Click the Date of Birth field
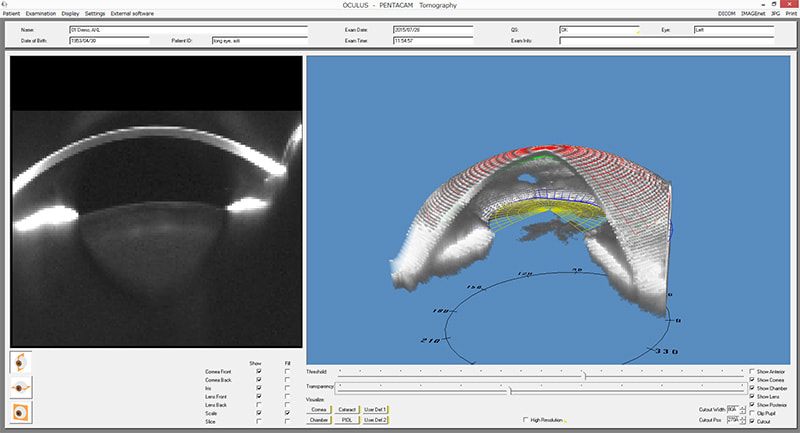This screenshot has height=433, width=800. [x=109, y=41]
